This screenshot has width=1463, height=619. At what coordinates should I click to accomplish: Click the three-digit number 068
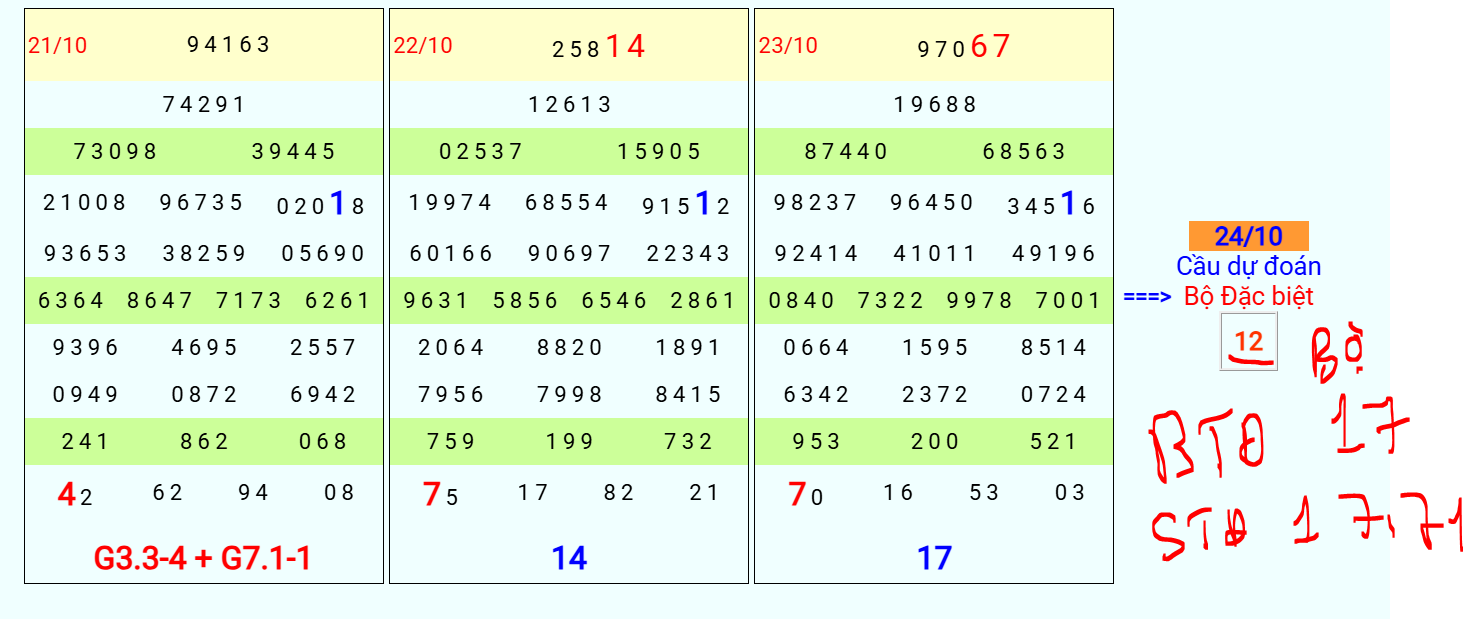pyautogui.click(x=324, y=441)
